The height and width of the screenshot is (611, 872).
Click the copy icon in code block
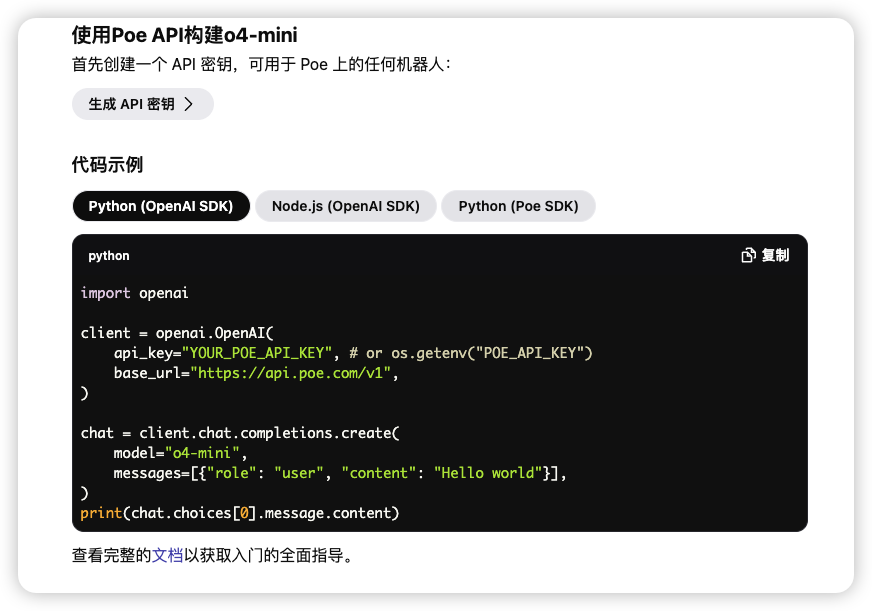[749, 255]
